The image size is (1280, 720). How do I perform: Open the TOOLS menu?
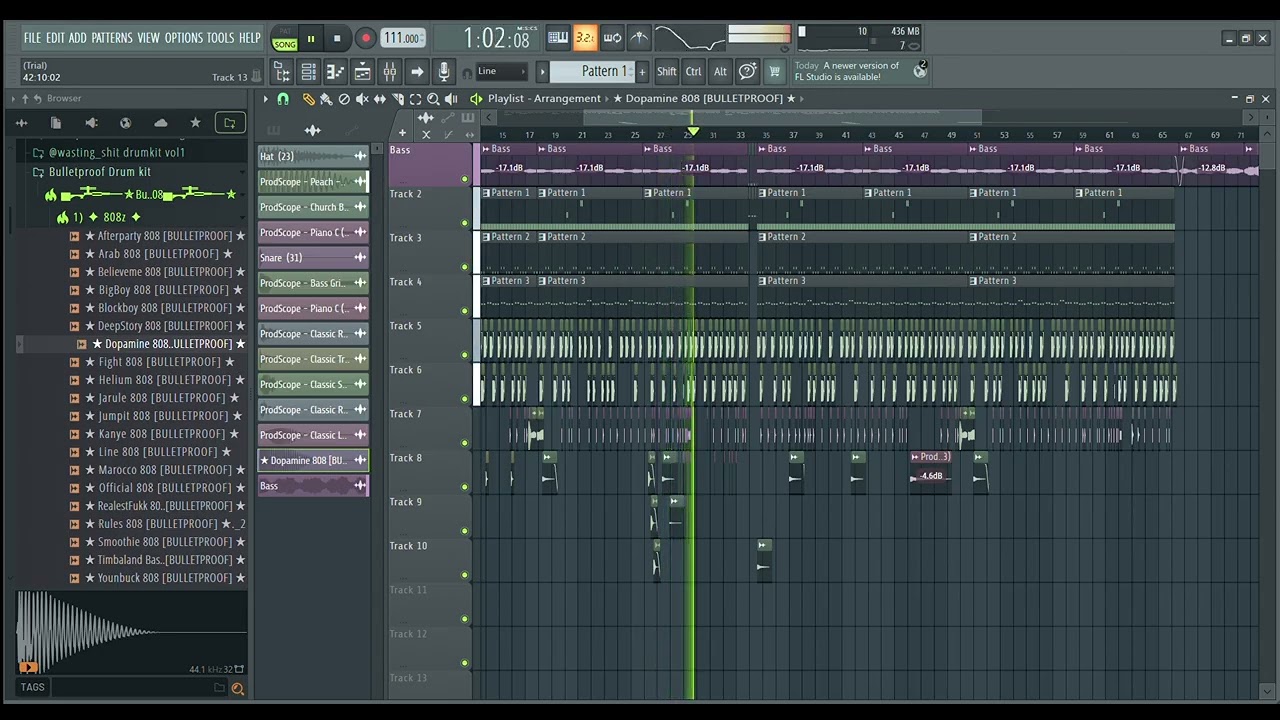(221, 38)
